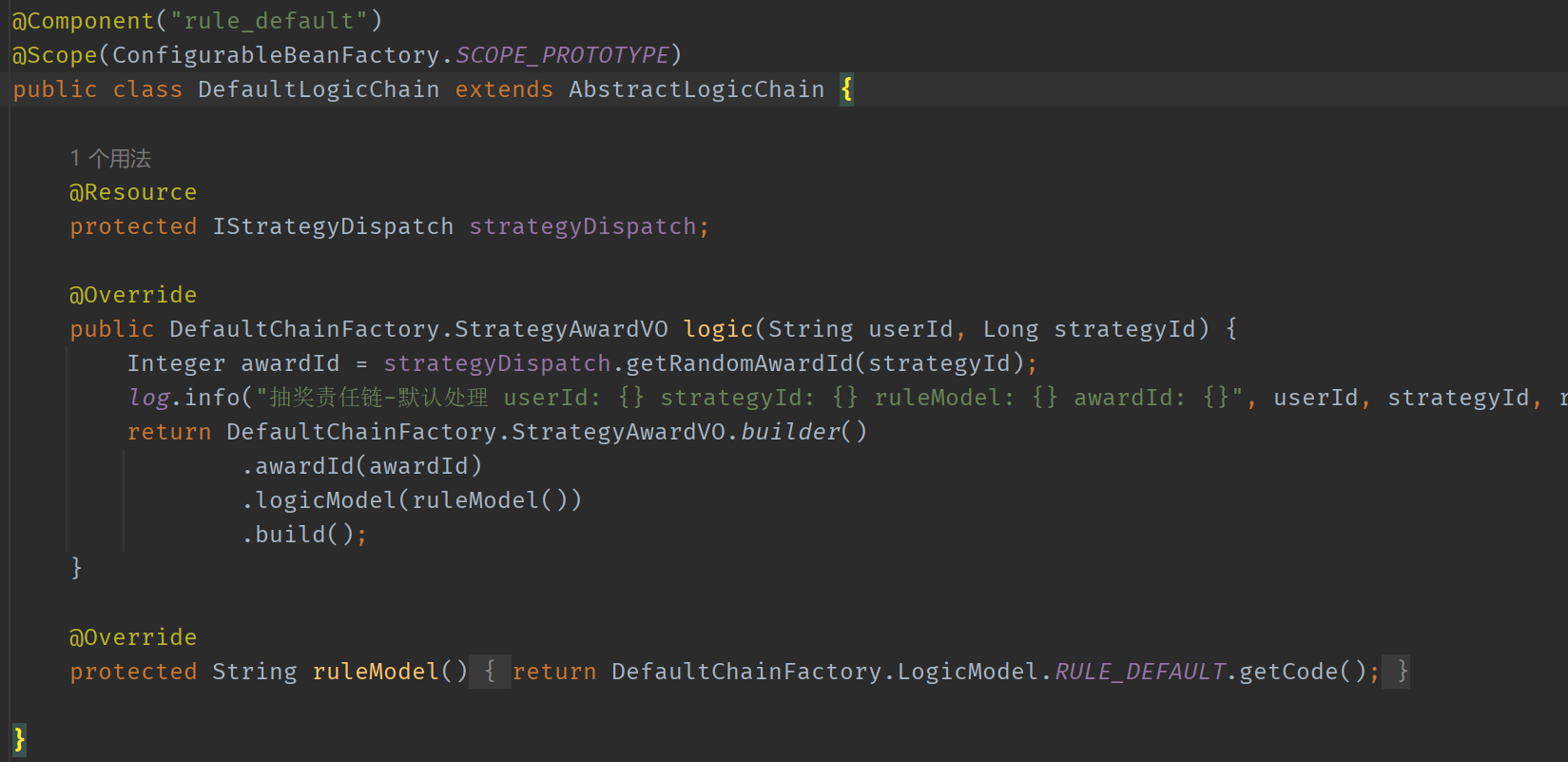1568x762 pixels.
Task: Click 'Long' type in logic signature
Action: click(1011, 329)
